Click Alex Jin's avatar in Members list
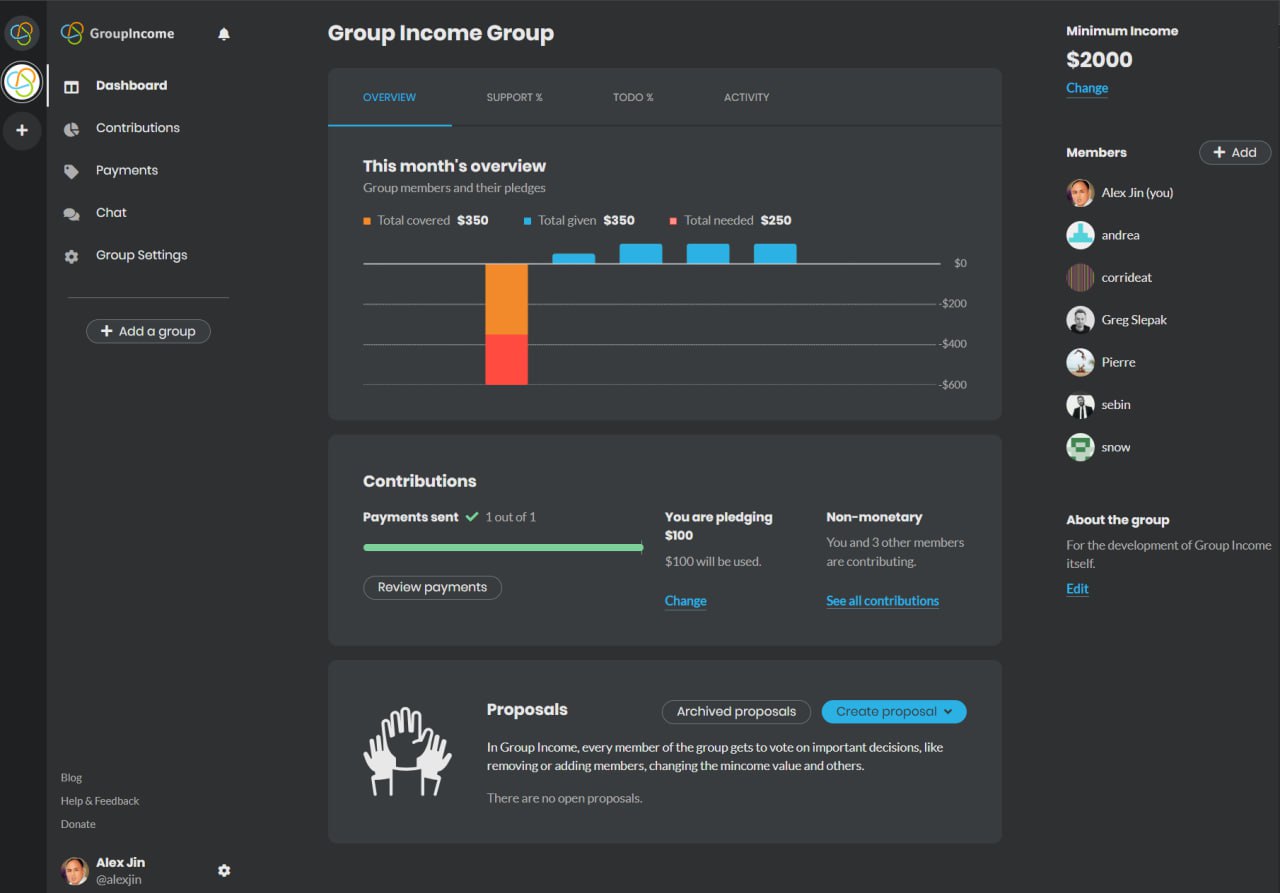This screenshot has width=1280, height=893. click(1080, 193)
